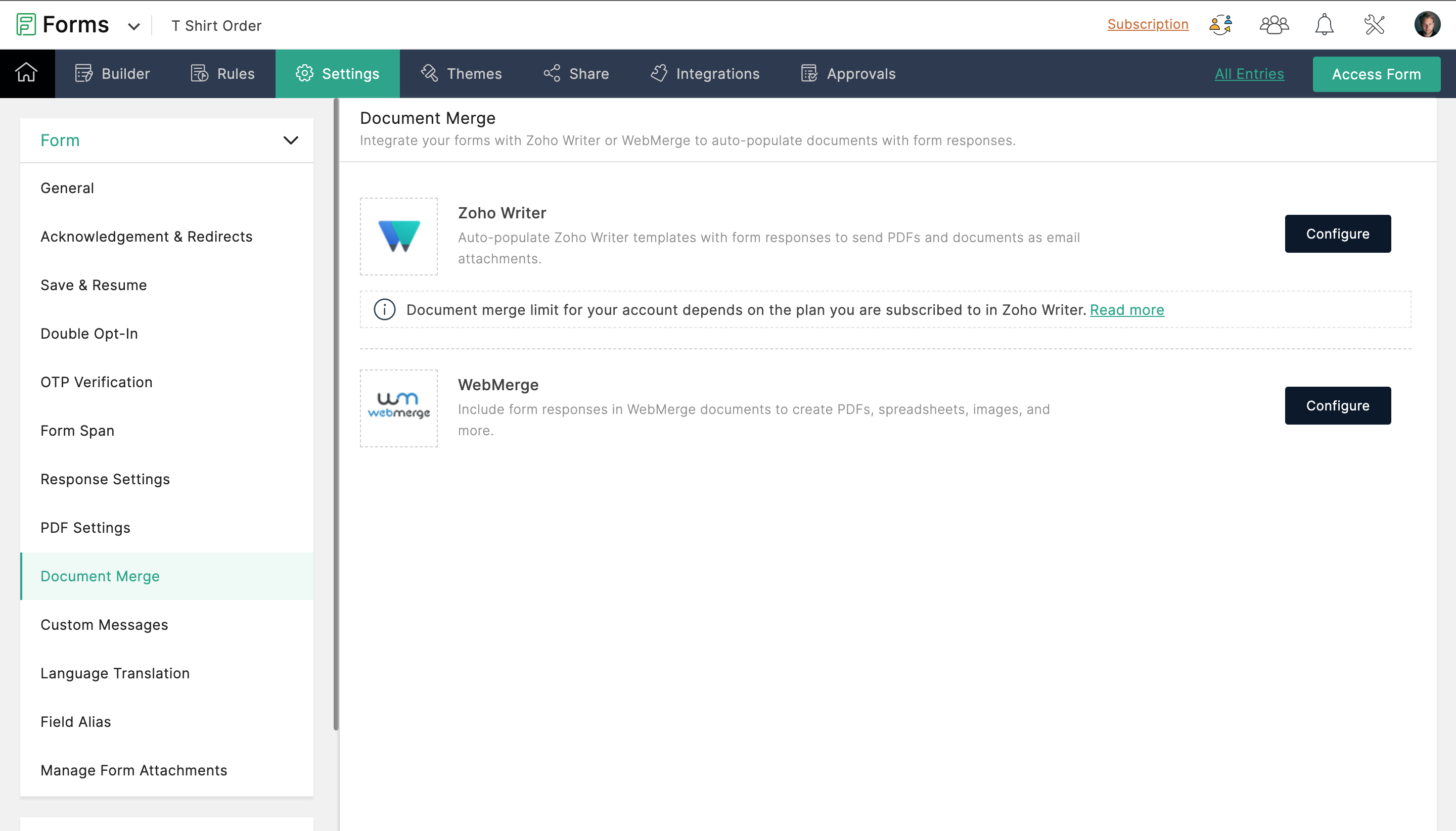This screenshot has height=831, width=1456.
Task: Configure Zoho Writer integration
Action: (1337, 234)
